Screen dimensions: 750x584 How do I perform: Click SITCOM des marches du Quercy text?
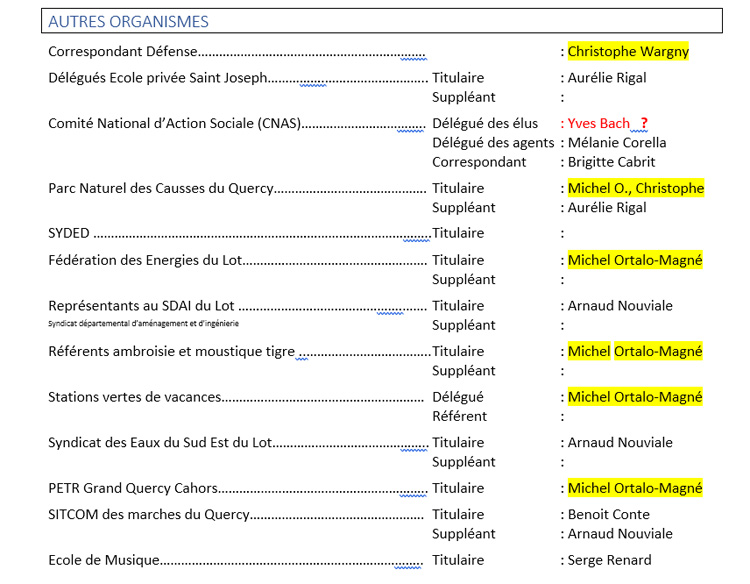click(x=149, y=515)
